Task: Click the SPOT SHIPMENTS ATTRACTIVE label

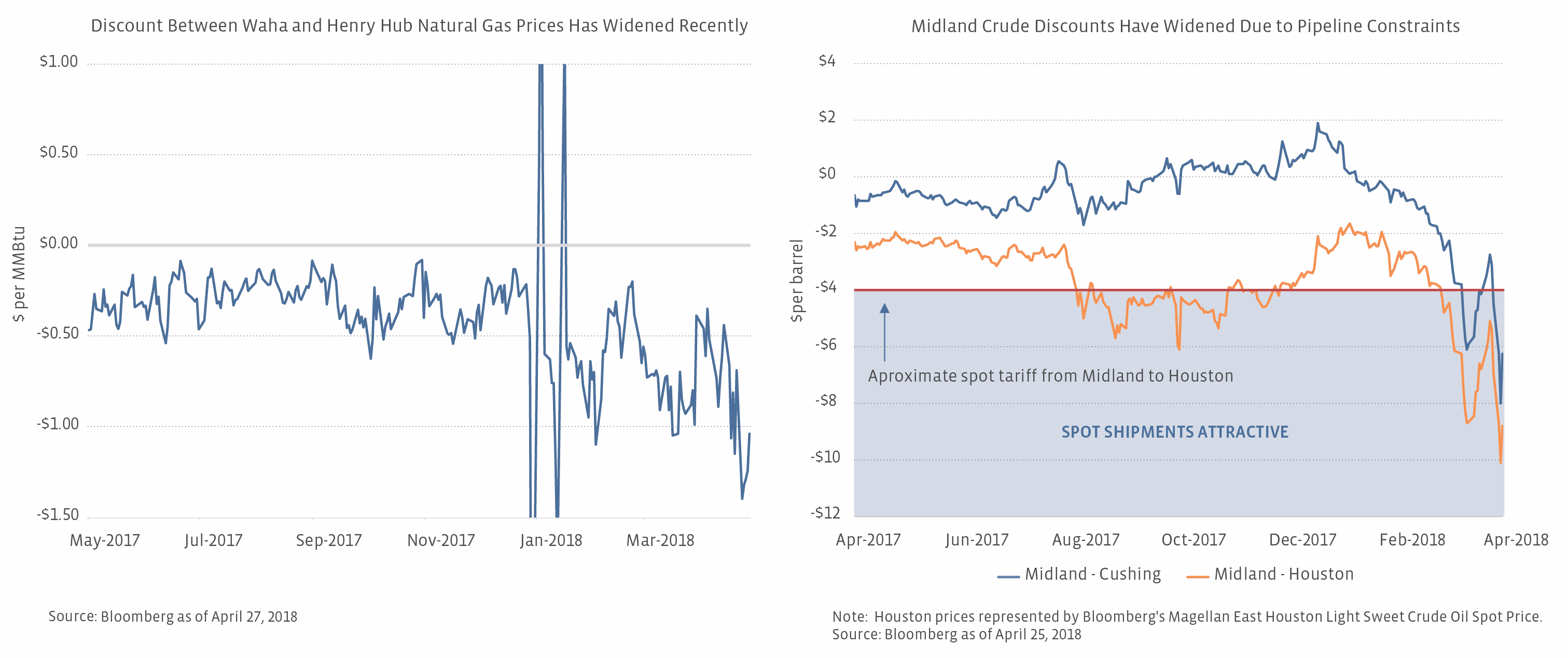Action: point(1175,431)
